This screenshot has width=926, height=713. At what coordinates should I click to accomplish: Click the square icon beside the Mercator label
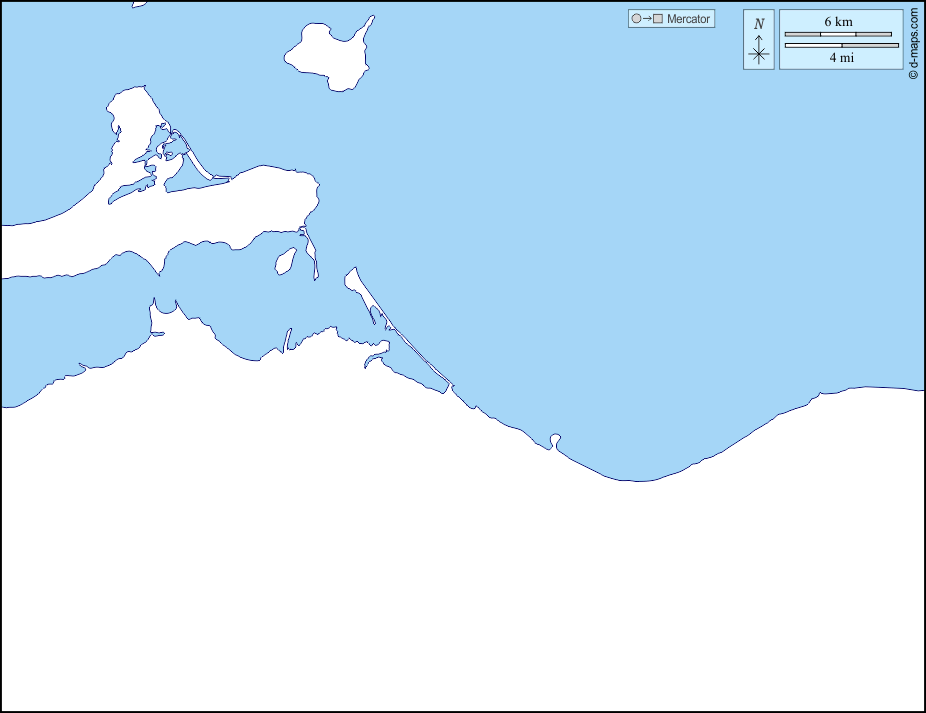[658, 19]
